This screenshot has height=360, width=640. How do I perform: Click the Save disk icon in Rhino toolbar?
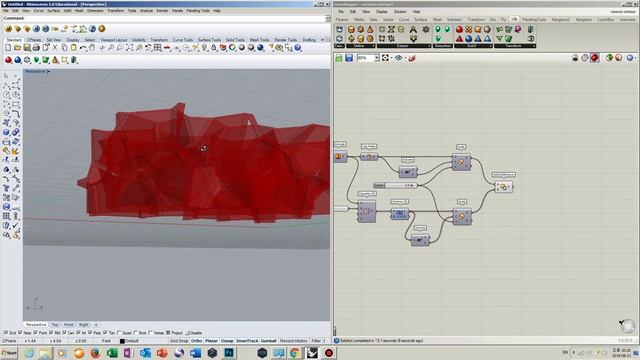(x=27, y=48)
